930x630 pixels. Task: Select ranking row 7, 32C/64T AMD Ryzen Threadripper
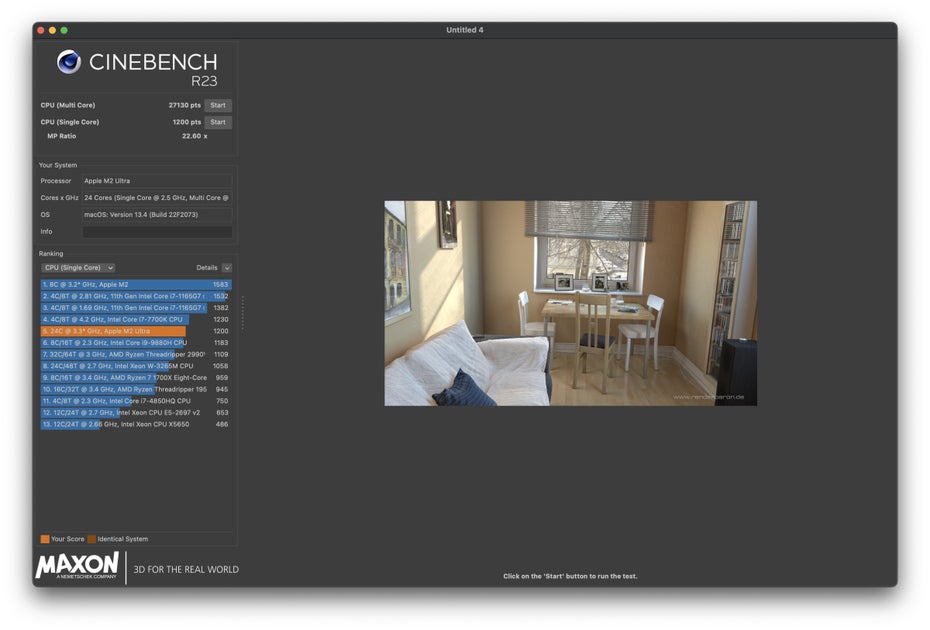(135, 354)
